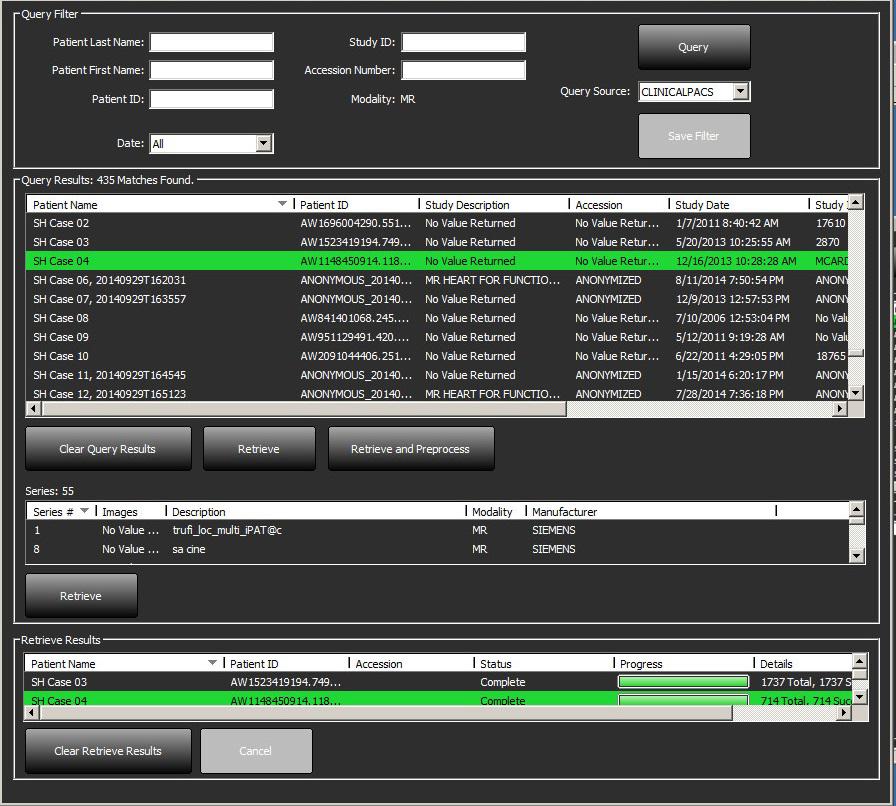The image size is (896, 806).
Task: Click study date 12/16/2013 10:28:28 AM cell
Action: [736, 261]
